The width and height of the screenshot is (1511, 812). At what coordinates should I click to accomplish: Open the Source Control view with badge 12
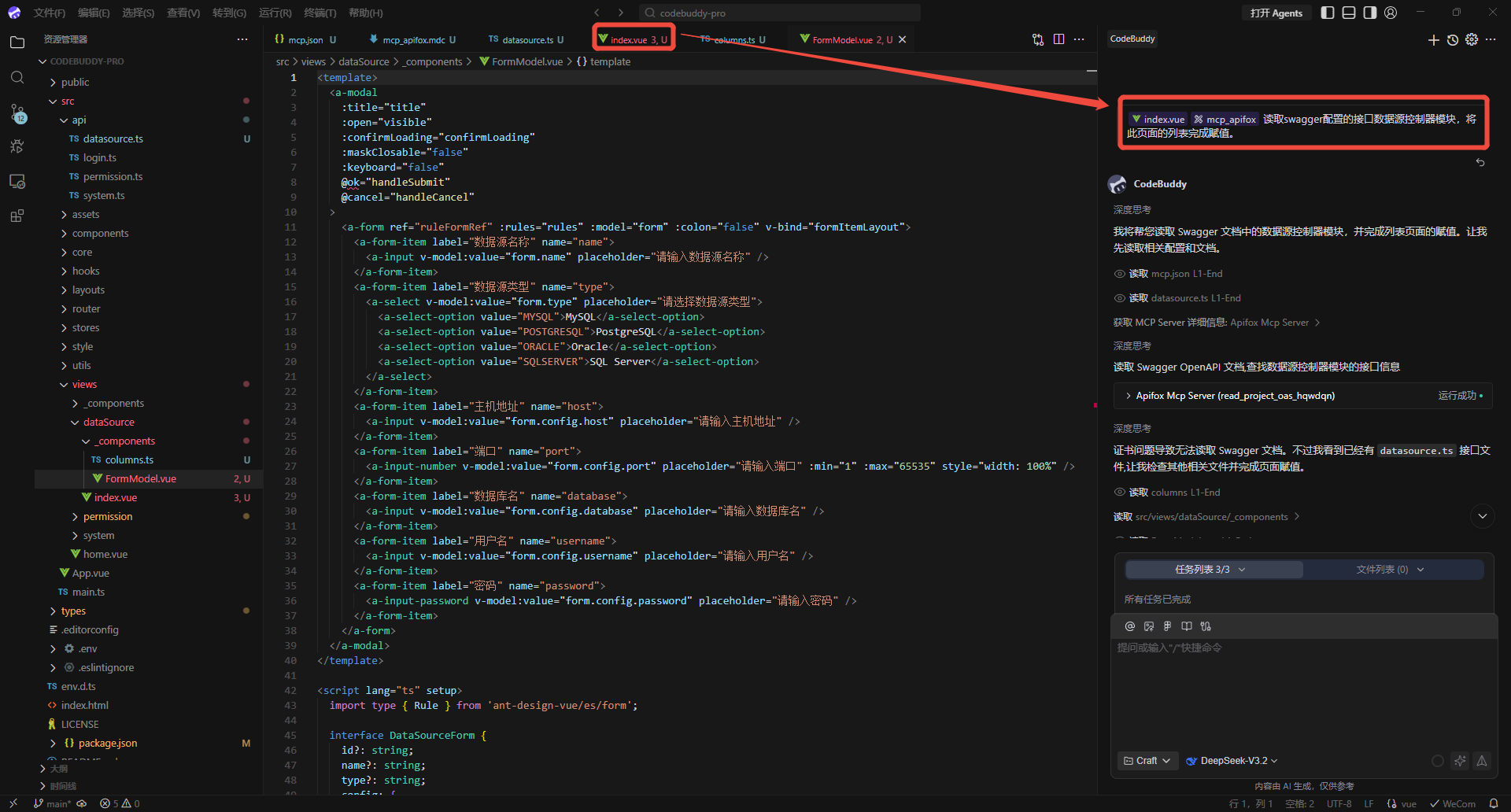click(17, 113)
